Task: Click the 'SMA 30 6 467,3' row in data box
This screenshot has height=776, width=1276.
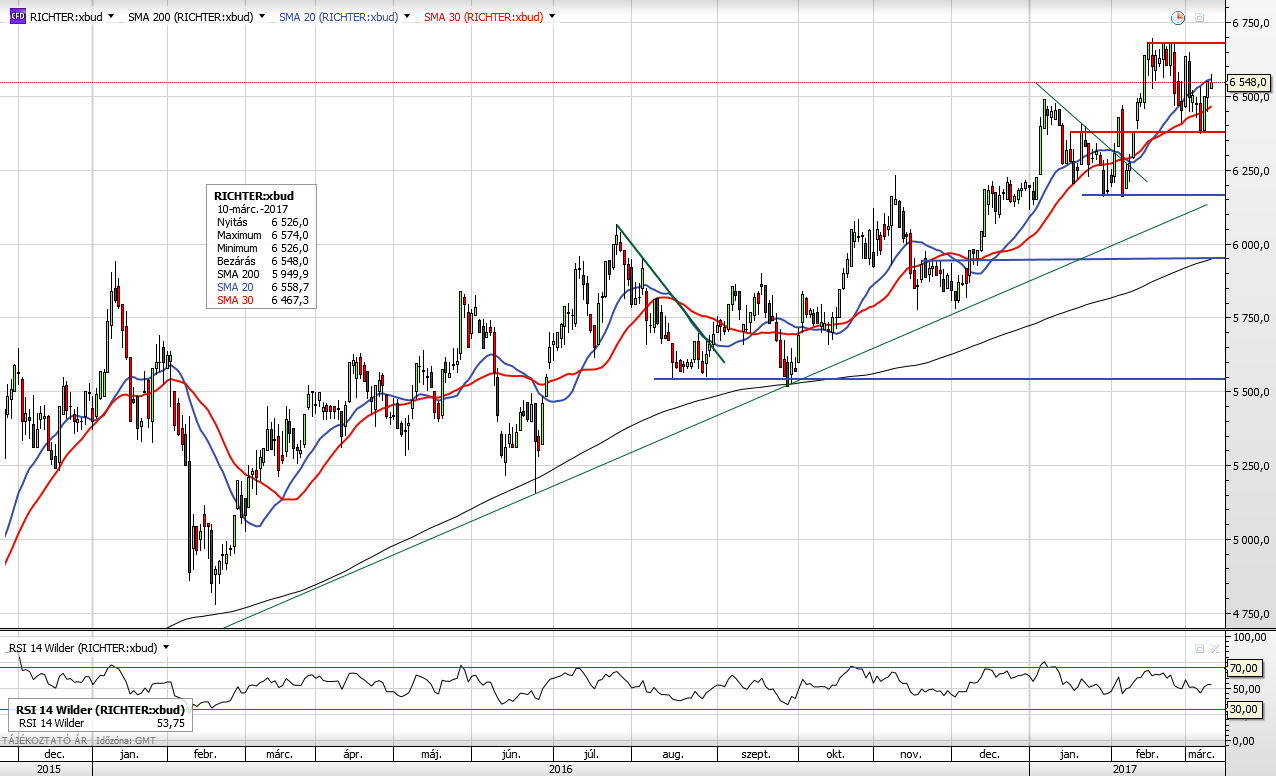Action: (x=263, y=299)
